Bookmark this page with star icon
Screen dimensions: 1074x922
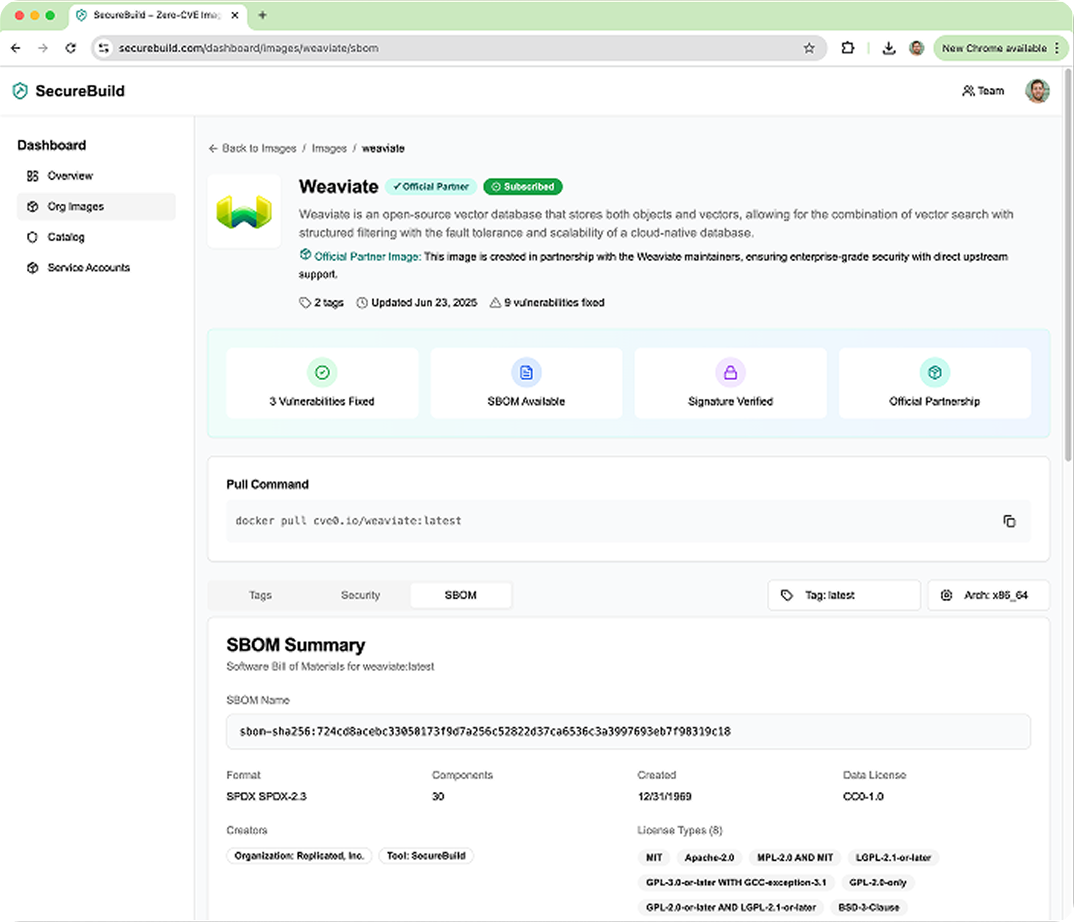[x=809, y=48]
